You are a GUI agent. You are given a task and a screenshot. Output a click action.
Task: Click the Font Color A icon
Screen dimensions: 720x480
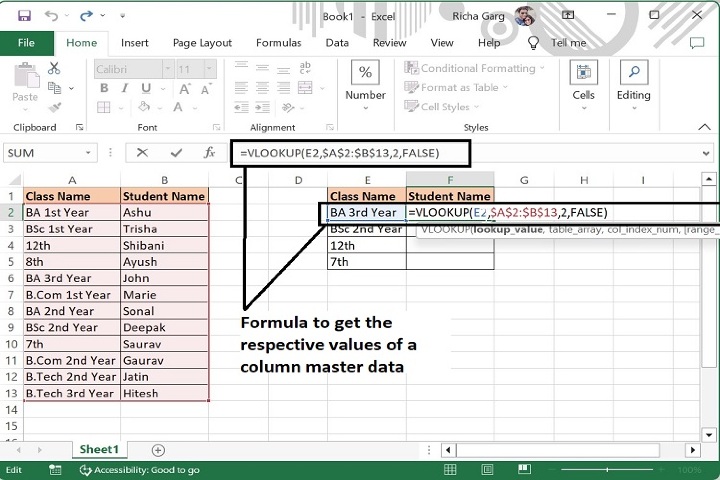[x=178, y=107]
